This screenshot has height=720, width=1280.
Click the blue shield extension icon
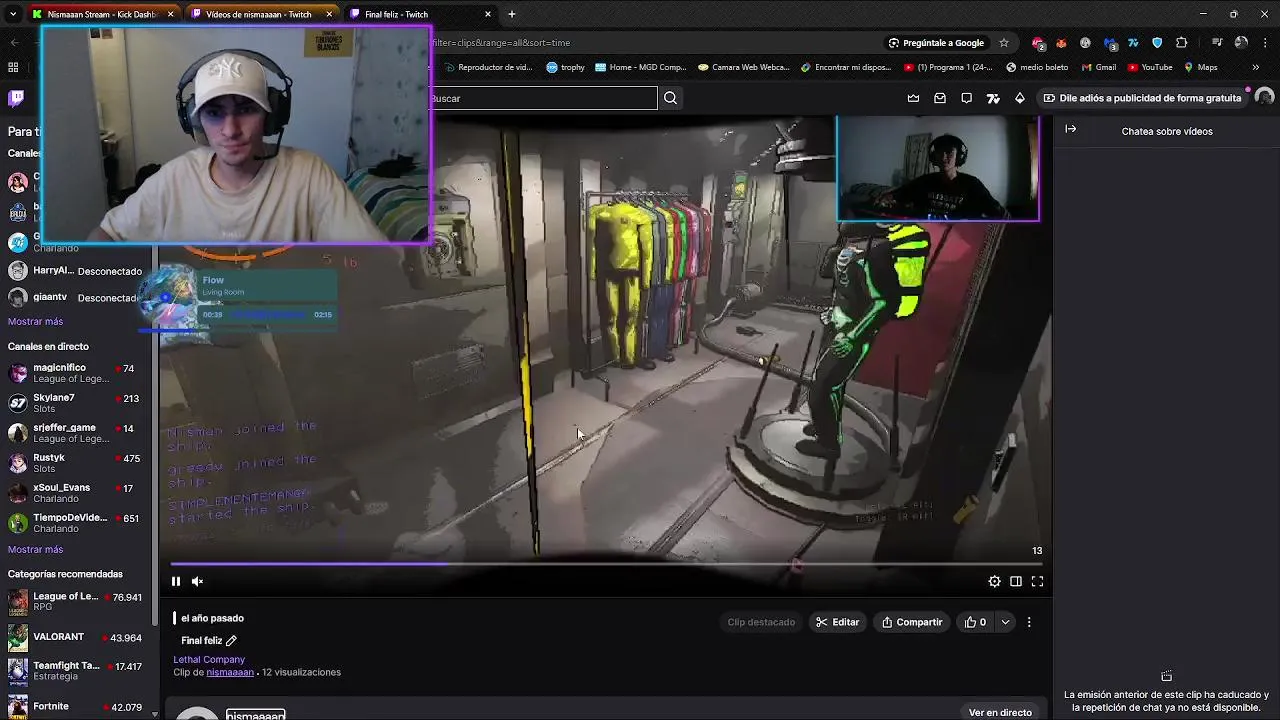[x=1157, y=43]
